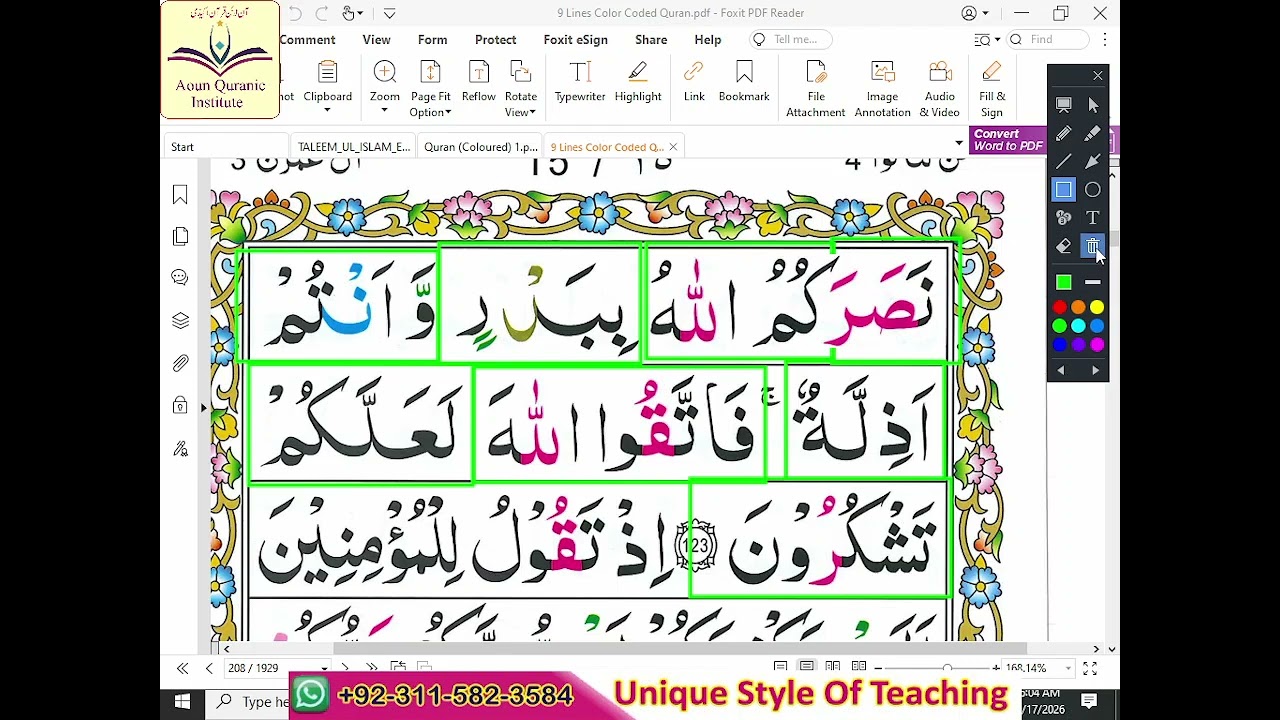Select the pencil drawing tool
The image size is (1280, 720).
[x=1064, y=133]
